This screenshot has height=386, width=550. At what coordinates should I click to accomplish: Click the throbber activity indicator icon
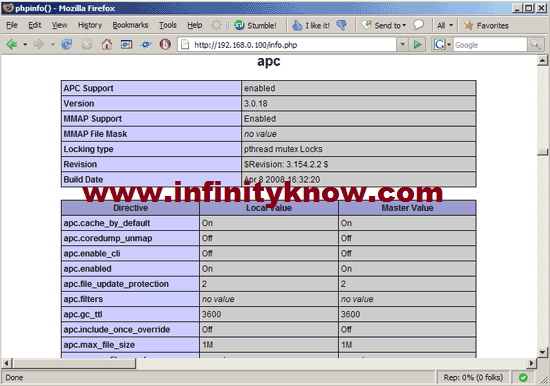[216, 25]
